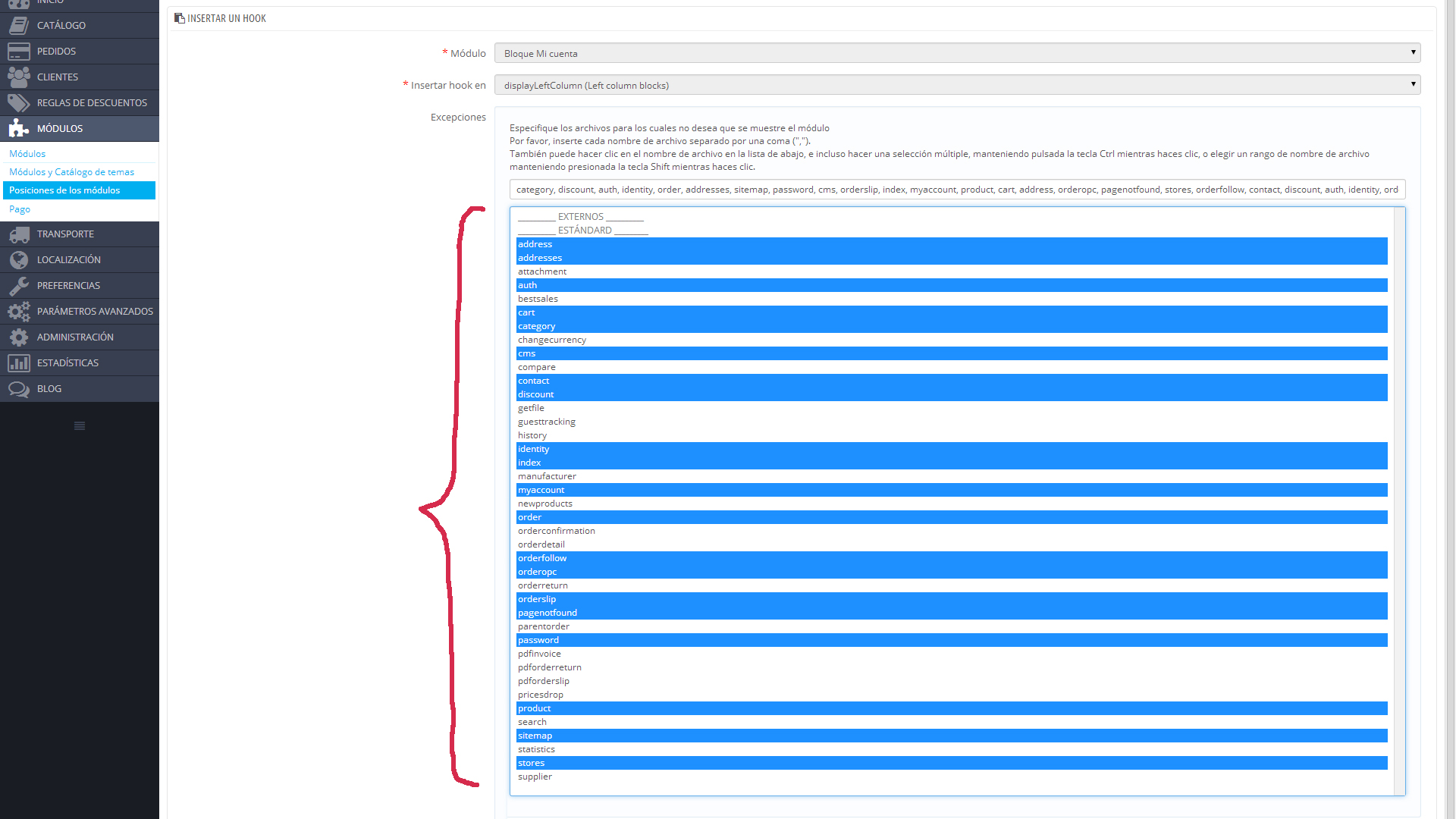
Task: Click the Transporte truck icon
Action: (18, 234)
